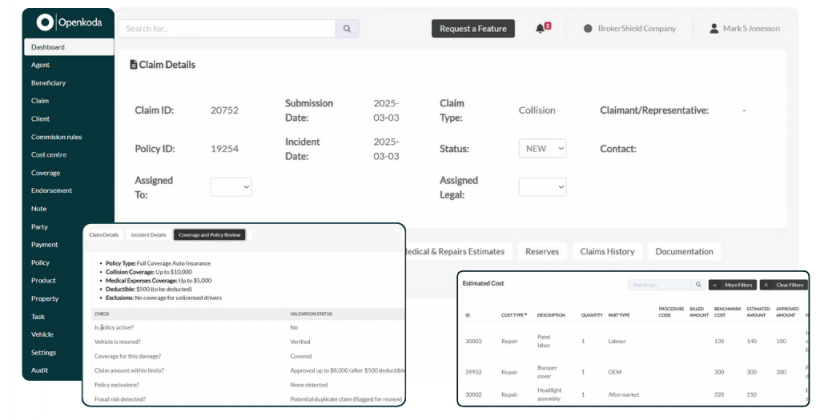This screenshot has width=820, height=420.
Task: Click row ID 30002 in Estimated Cost
Action: (x=473, y=394)
